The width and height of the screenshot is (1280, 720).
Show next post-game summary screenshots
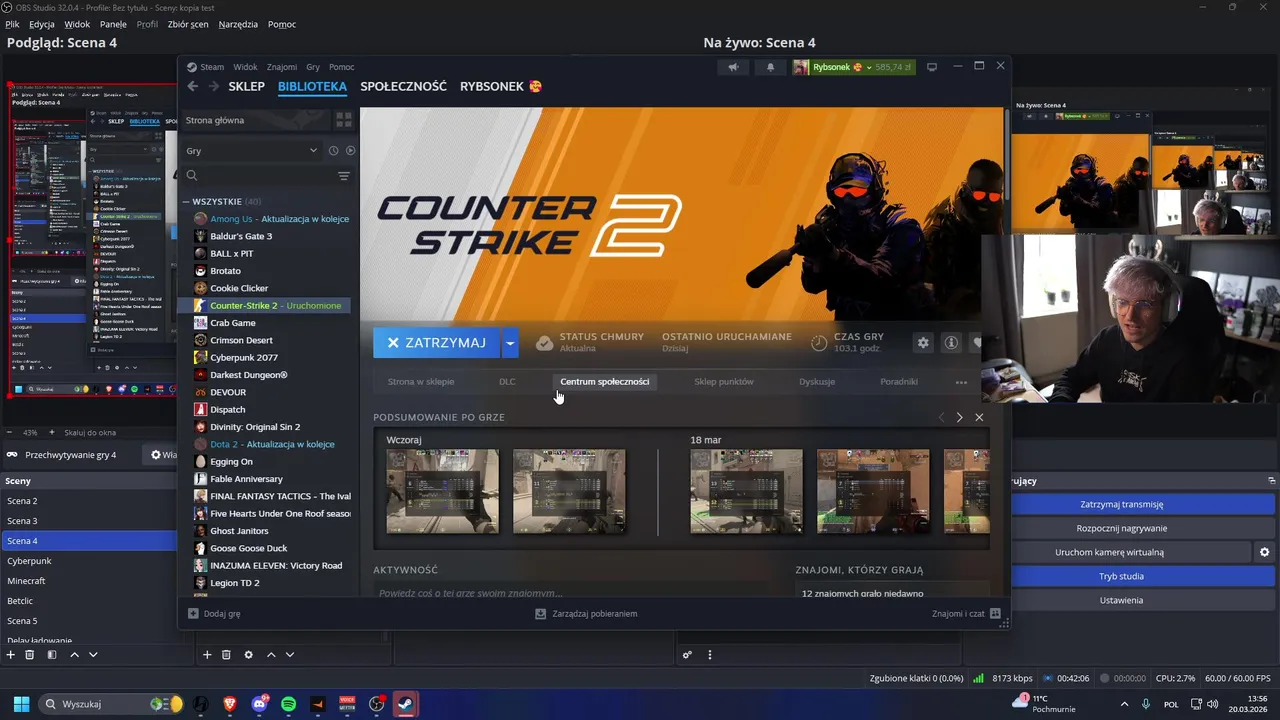tap(959, 417)
